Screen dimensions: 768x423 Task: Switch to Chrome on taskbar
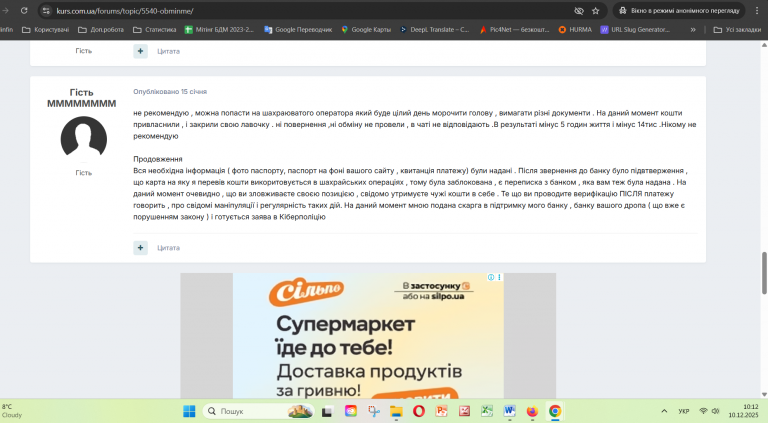tap(554, 411)
